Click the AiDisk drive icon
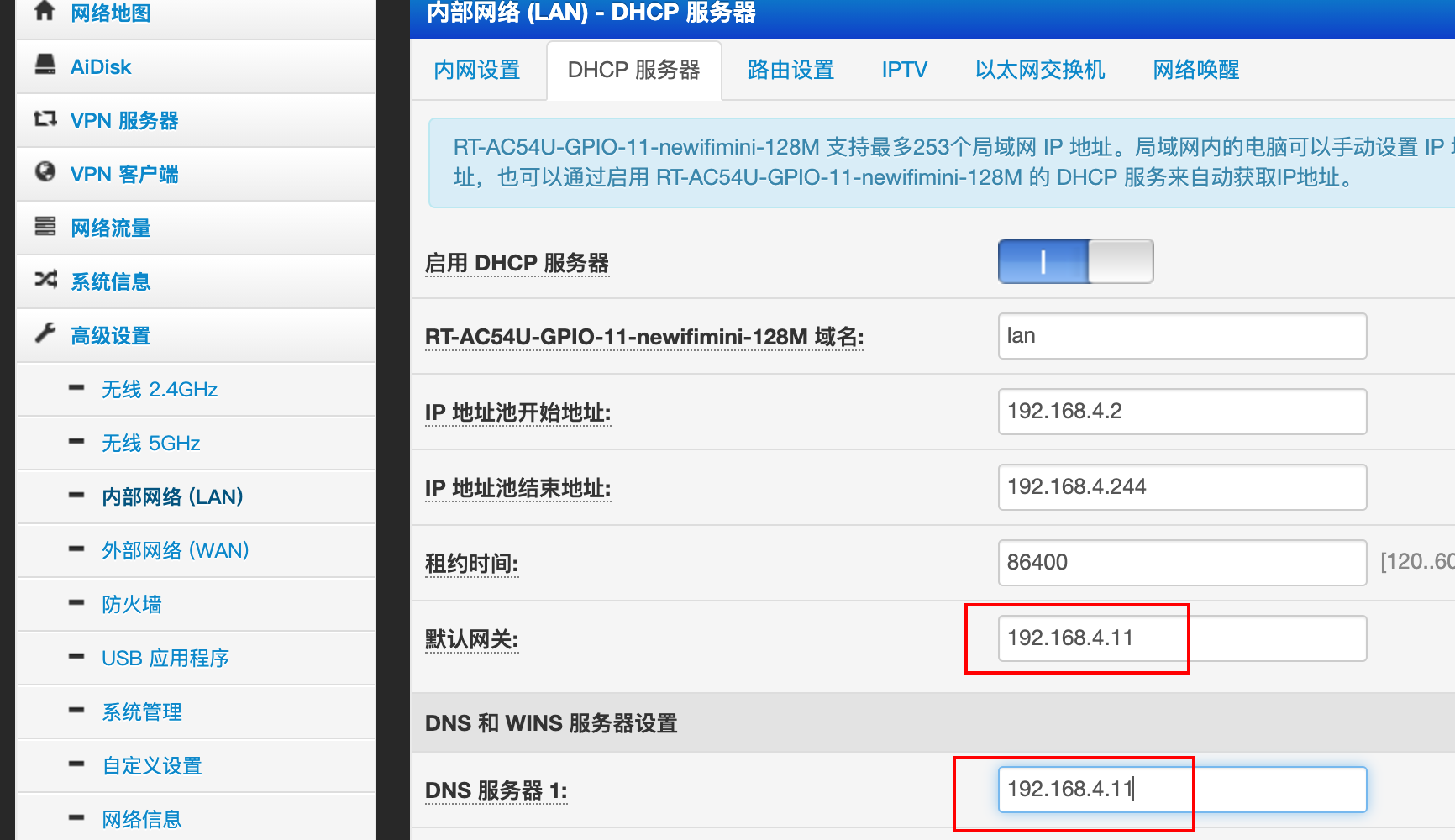The image size is (1455, 840). (45, 65)
